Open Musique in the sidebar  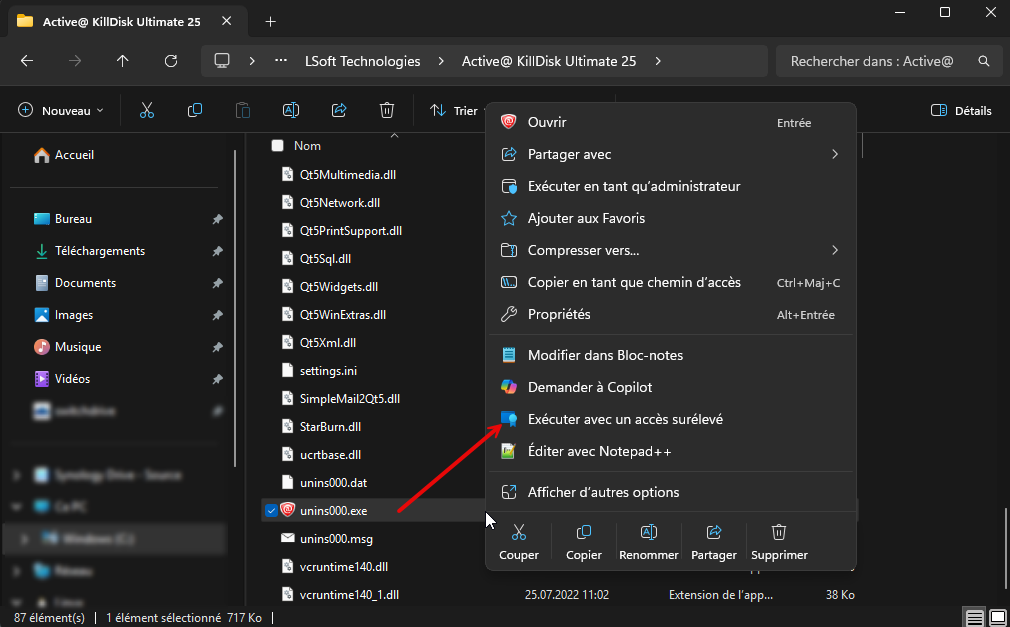pyautogui.click(x=68, y=347)
